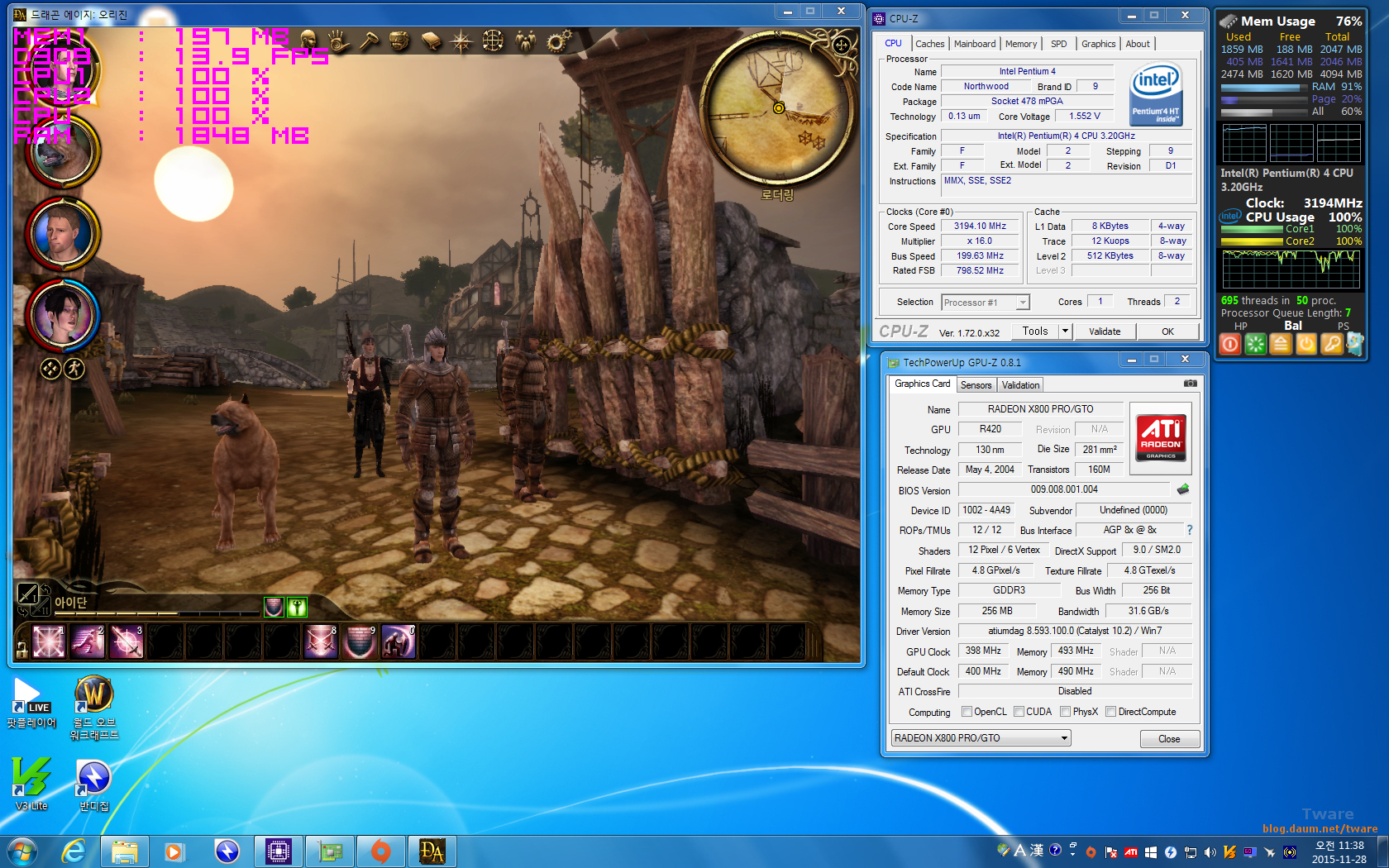Select the blond male party member portrait

pos(63,234)
